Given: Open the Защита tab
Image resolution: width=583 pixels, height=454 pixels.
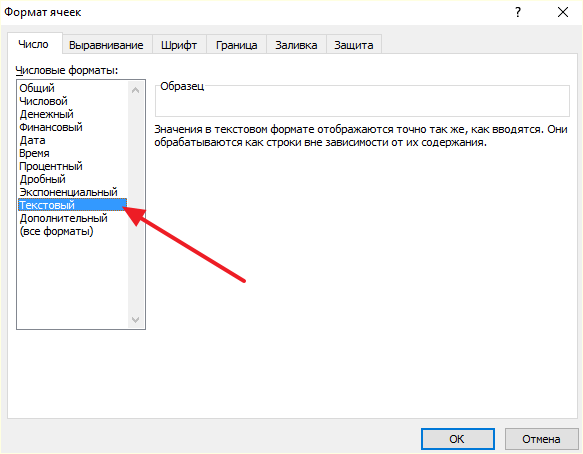Looking at the screenshot, I should pyautogui.click(x=354, y=45).
